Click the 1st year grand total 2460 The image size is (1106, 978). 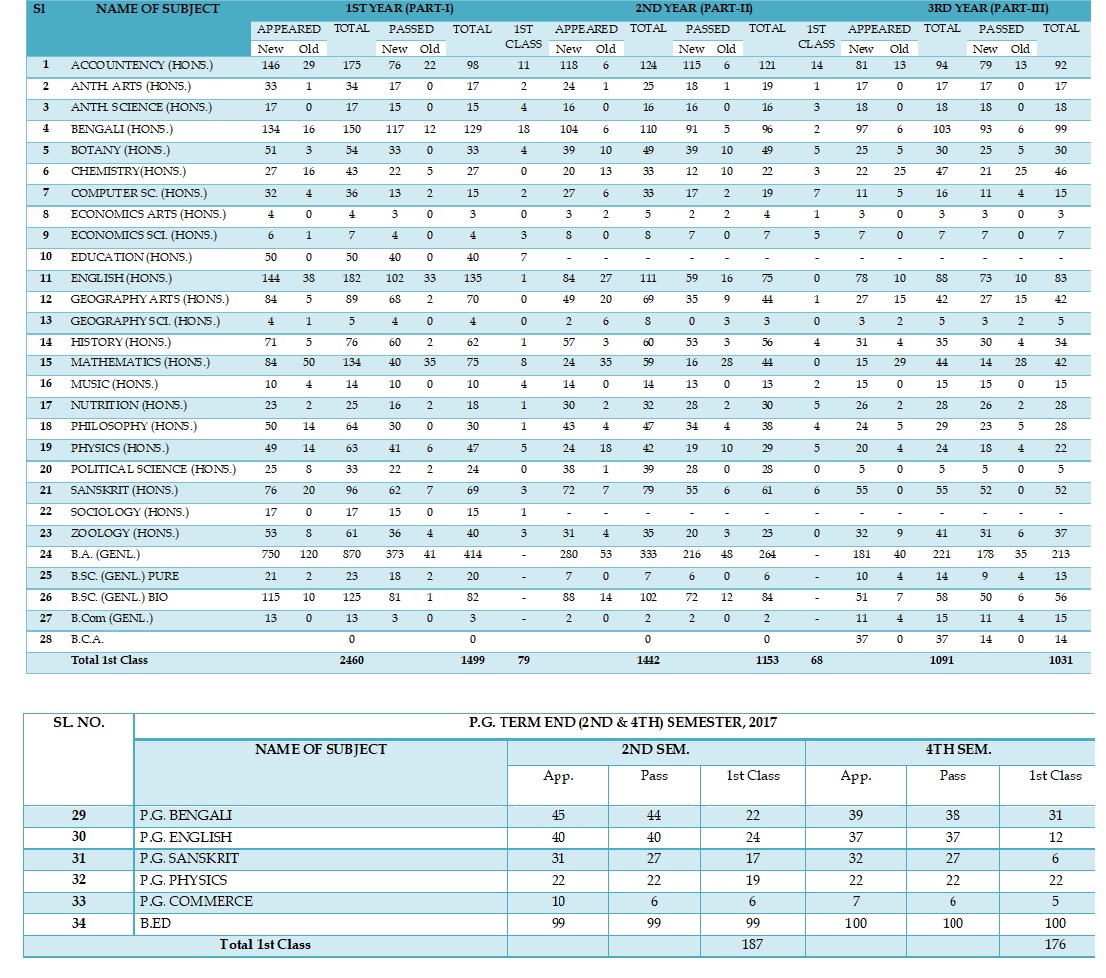tap(351, 661)
